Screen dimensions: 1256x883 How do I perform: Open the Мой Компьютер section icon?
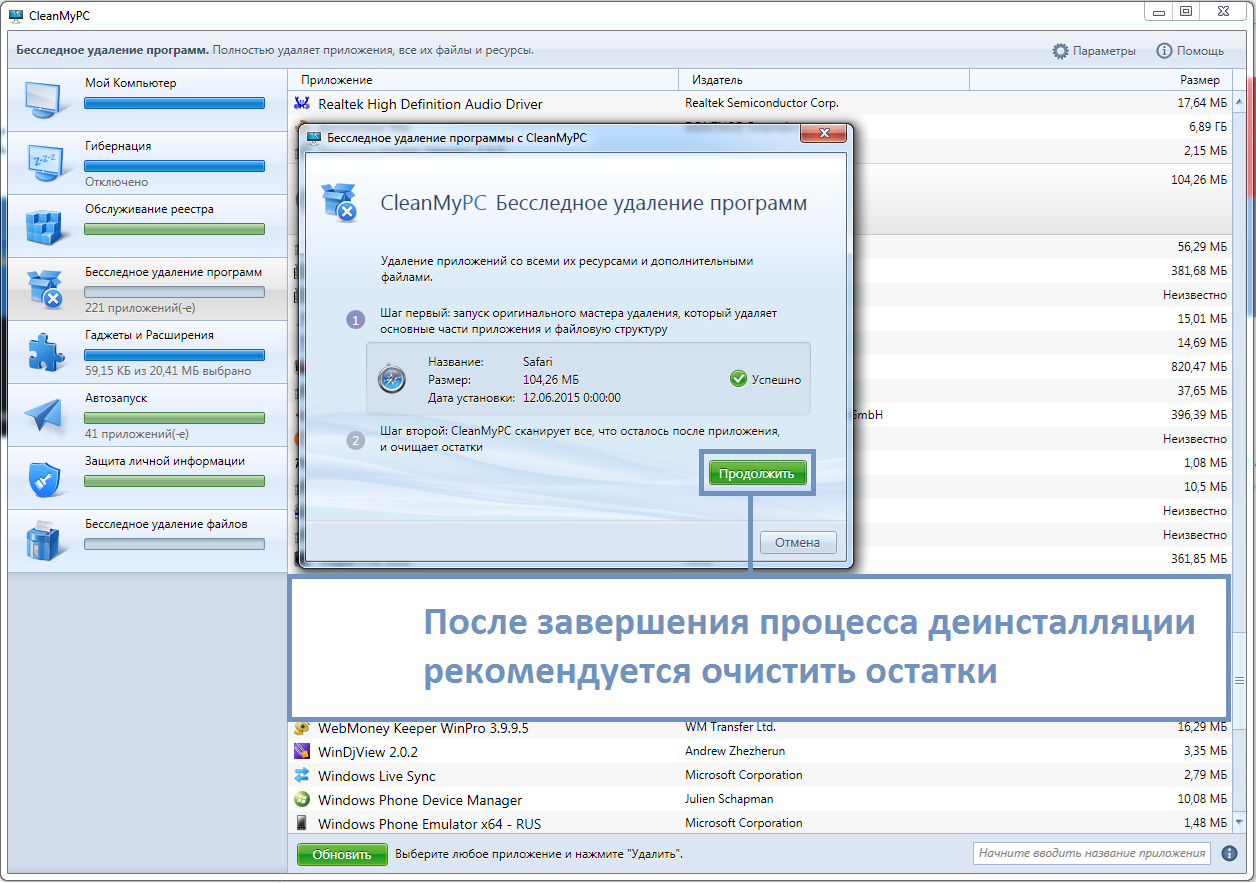(x=42, y=99)
